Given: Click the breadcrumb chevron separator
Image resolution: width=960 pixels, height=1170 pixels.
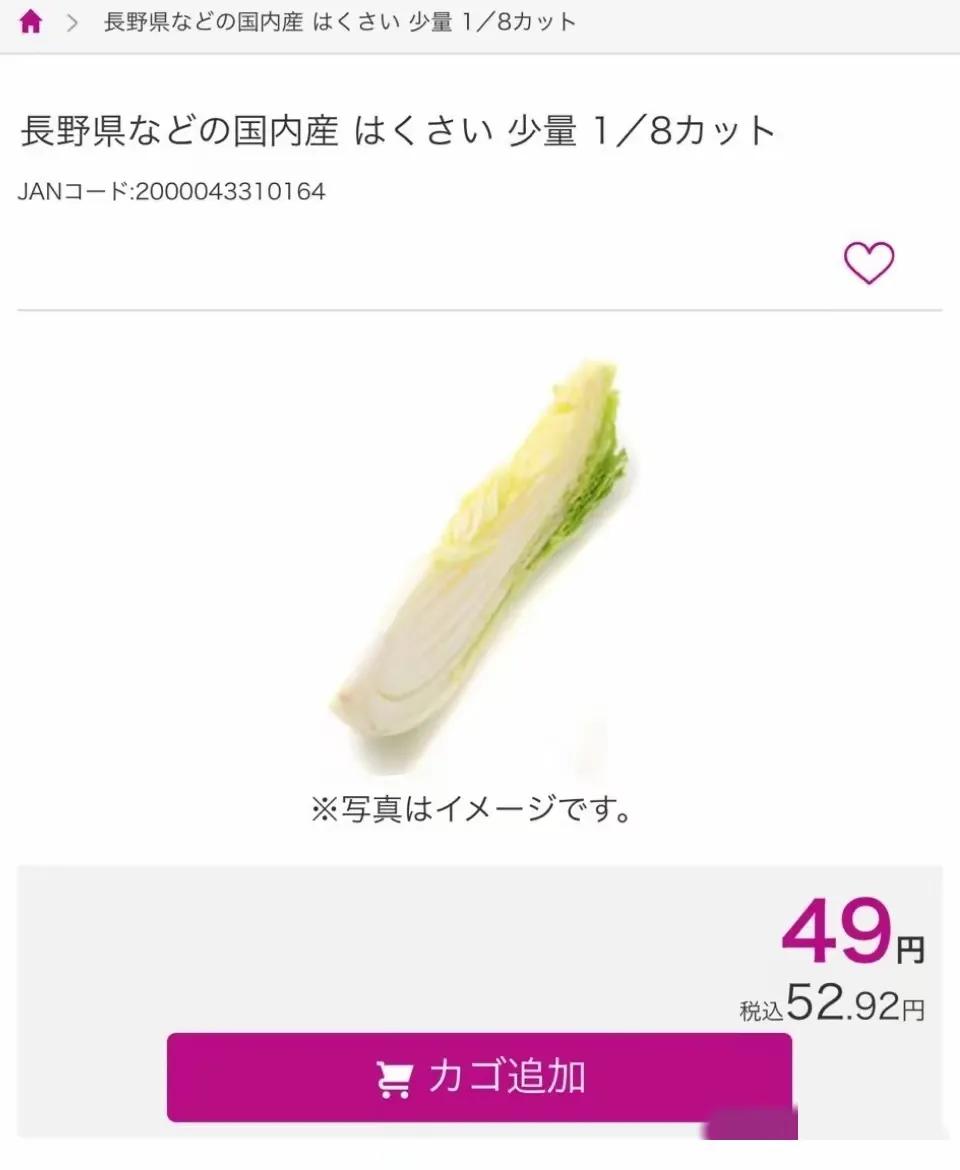Looking at the screenshot, I should point(72,23).
